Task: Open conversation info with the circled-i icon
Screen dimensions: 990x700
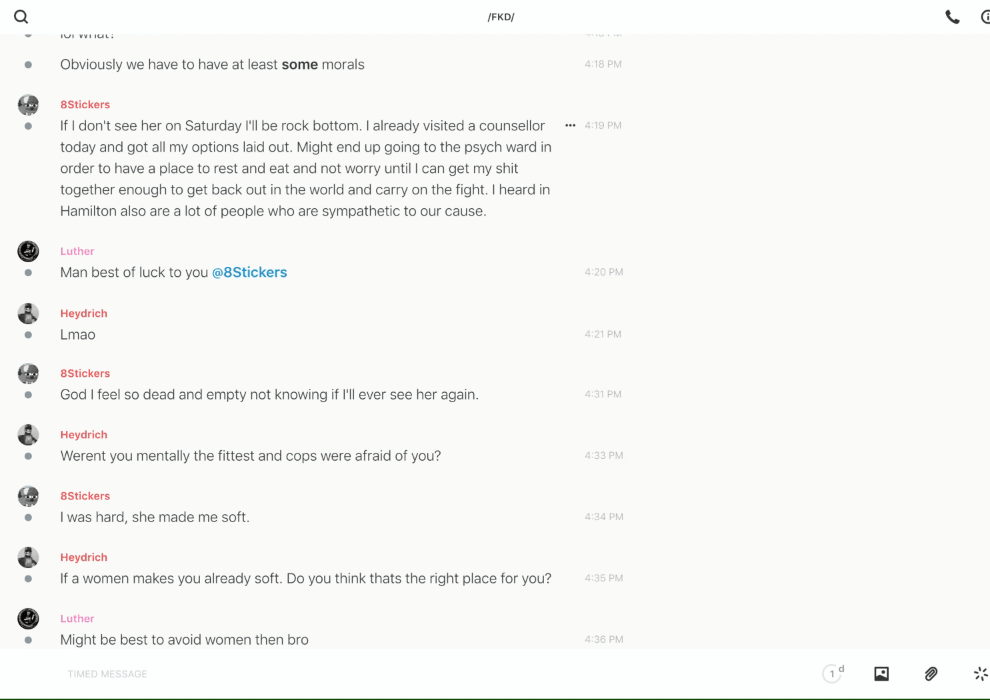Action: 985,17
